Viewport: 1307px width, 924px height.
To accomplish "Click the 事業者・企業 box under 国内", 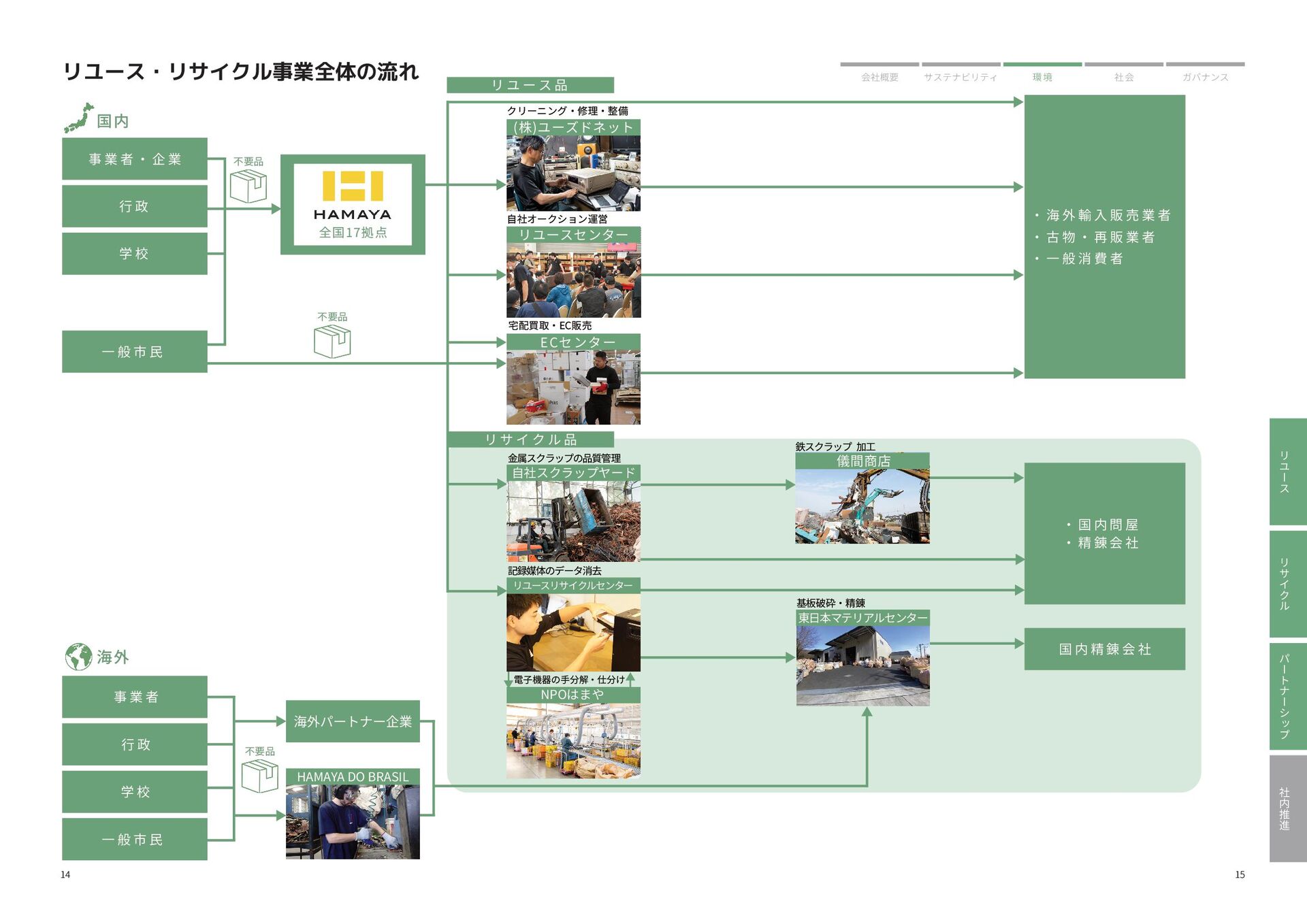I will (x=135, y=159).
